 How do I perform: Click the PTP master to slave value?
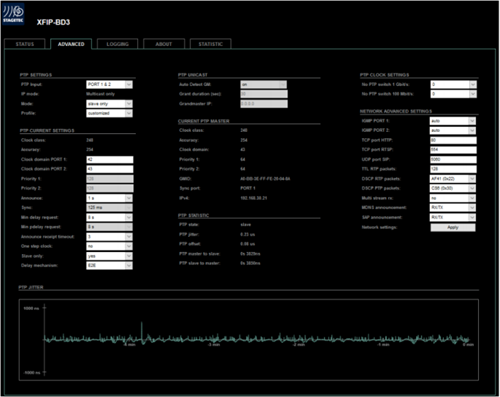[x=250, y=254]
